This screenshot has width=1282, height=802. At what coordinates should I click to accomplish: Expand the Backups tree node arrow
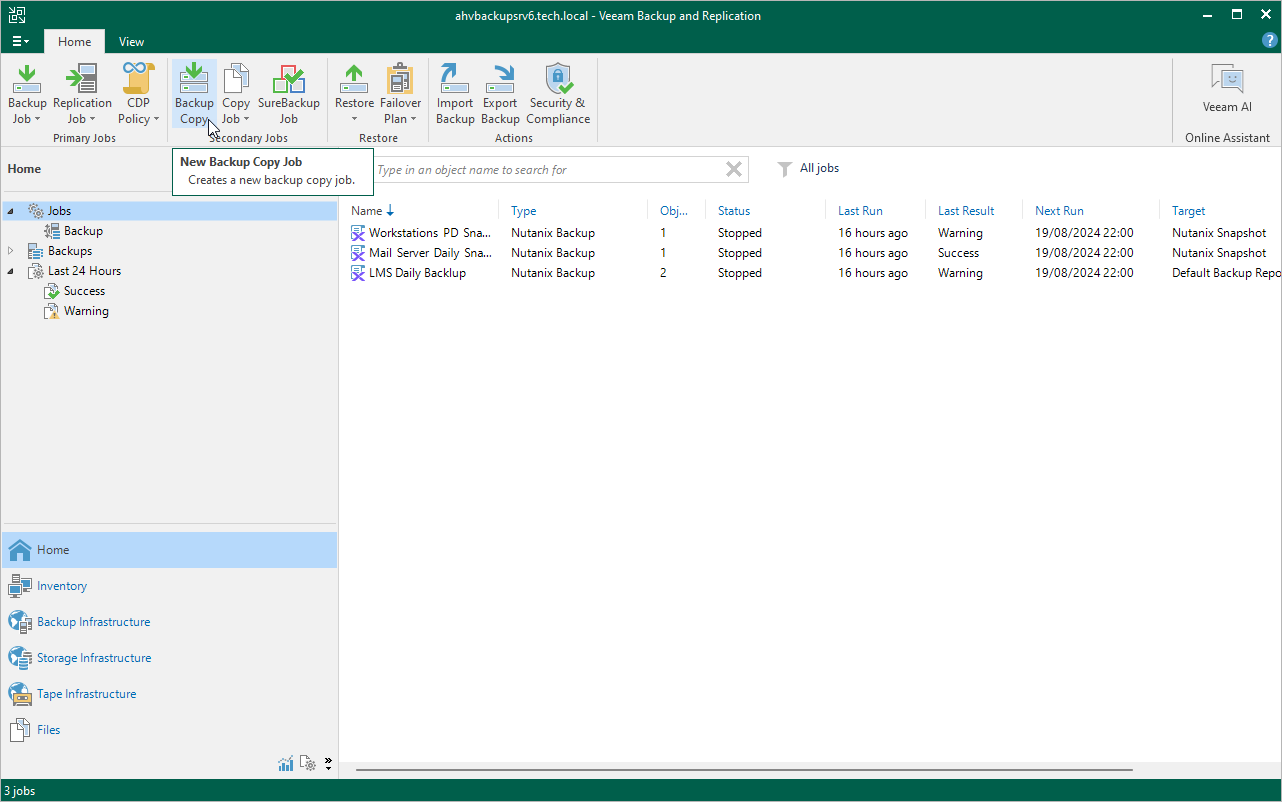(x=11, y=251)
